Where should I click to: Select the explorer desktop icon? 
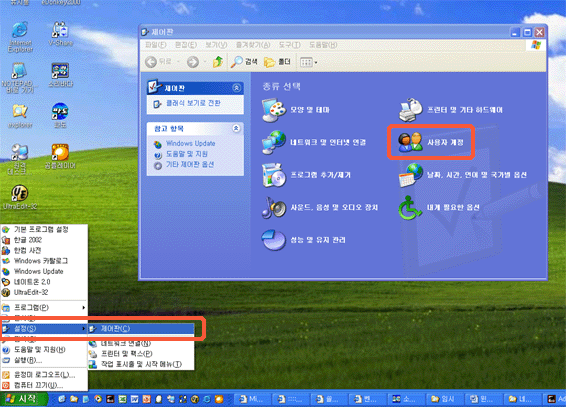[20, 116]
